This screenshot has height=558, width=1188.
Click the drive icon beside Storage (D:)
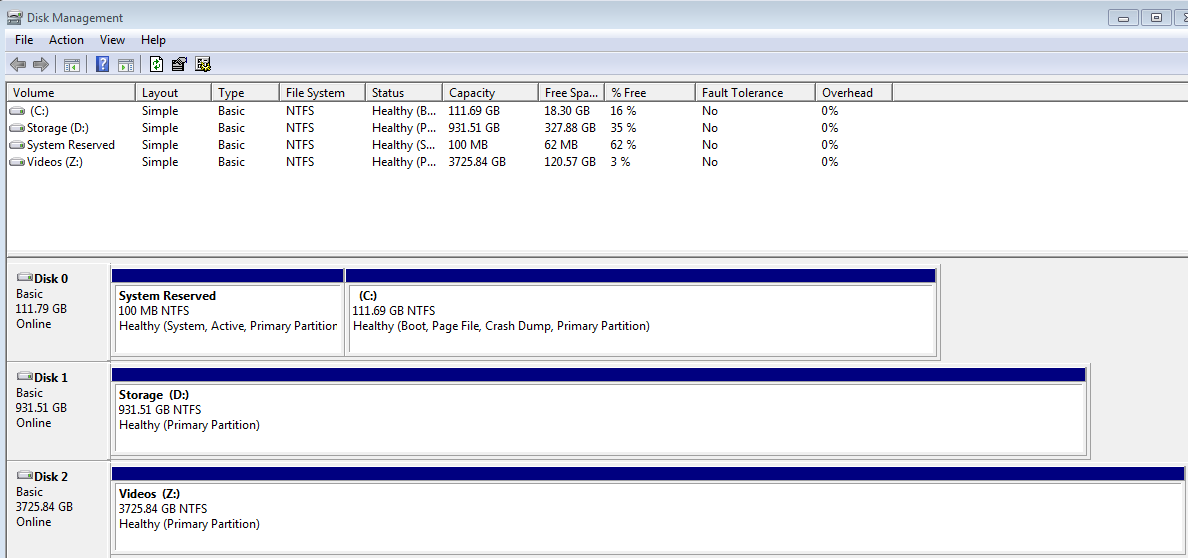tap(17, 128)
